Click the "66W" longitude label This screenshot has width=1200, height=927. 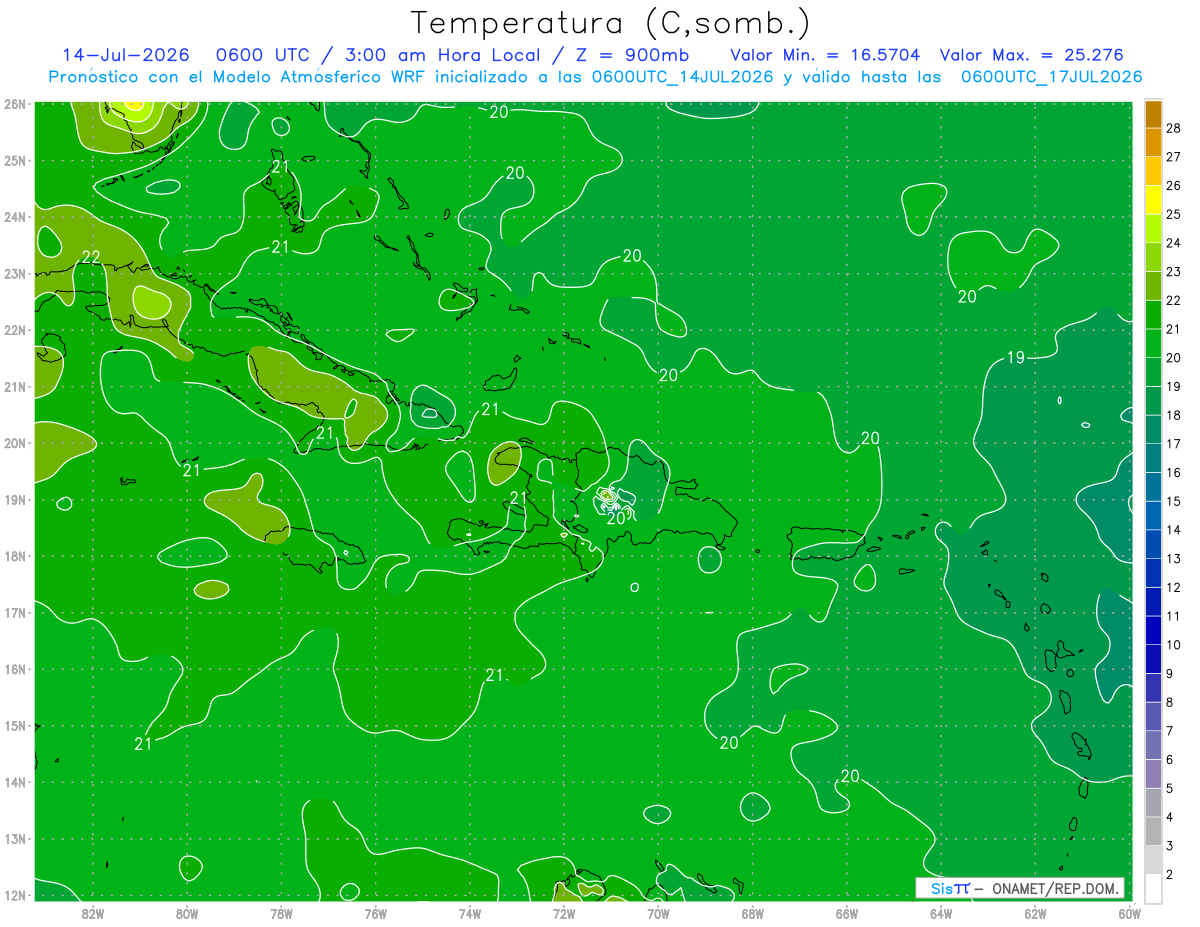pyautogui.click(x=847, y=913)
